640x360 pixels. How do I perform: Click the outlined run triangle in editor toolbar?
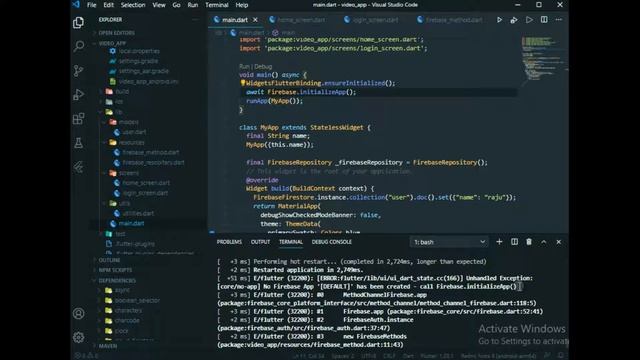[x=529, y=20]
